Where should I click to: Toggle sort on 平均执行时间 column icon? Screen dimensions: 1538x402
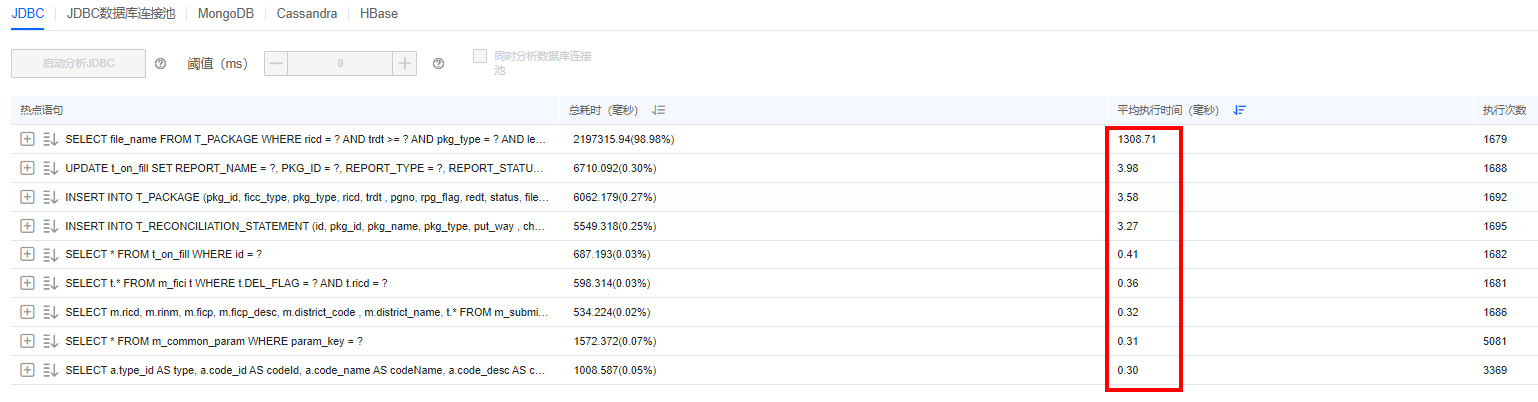[1239, 110]
